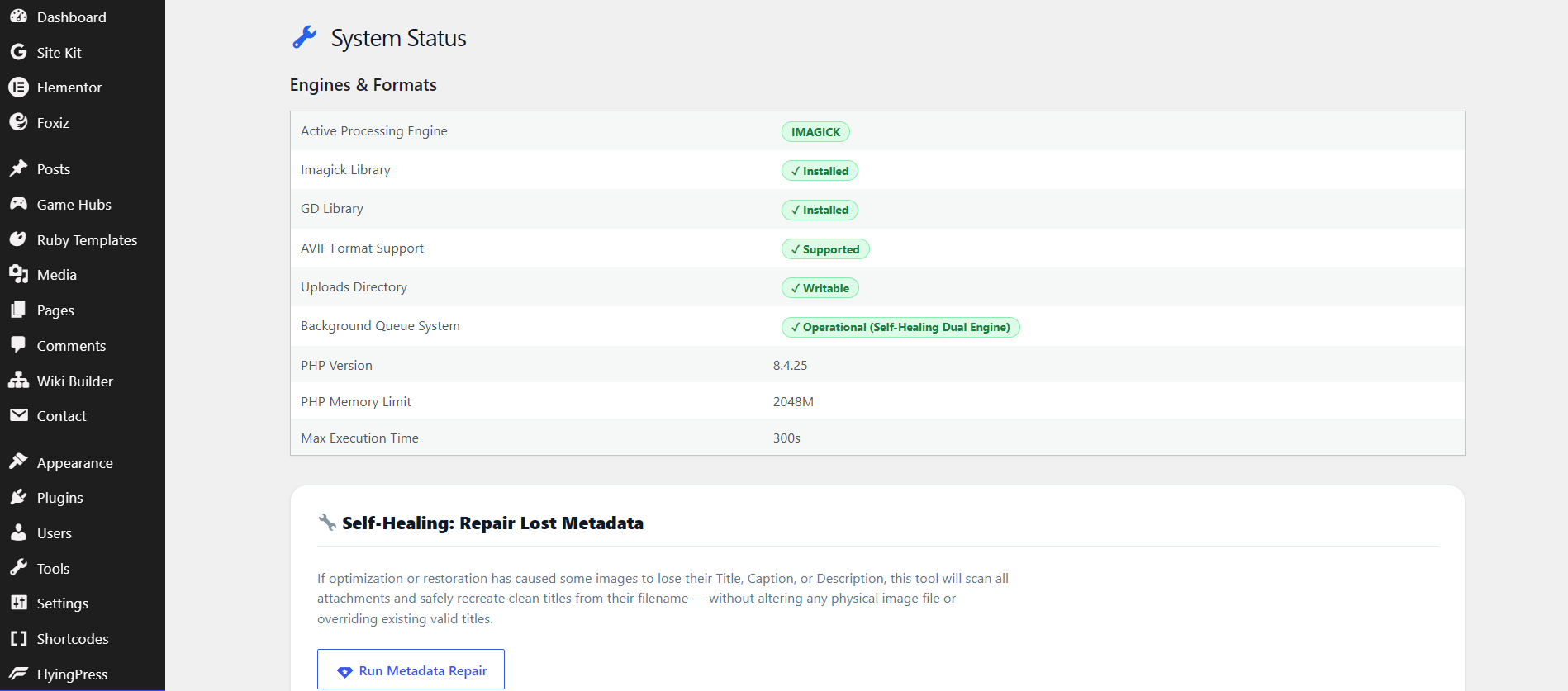This screenshot has width=1568, height=691.
Task: Click the Media library icon
Action: (x=18, y=274)
